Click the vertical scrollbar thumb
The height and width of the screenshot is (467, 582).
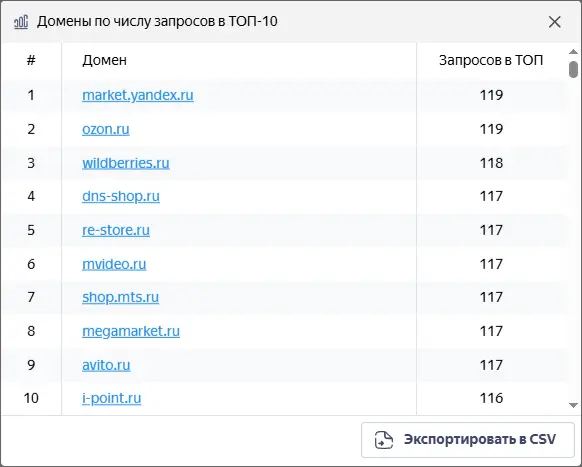pos(573,69)
